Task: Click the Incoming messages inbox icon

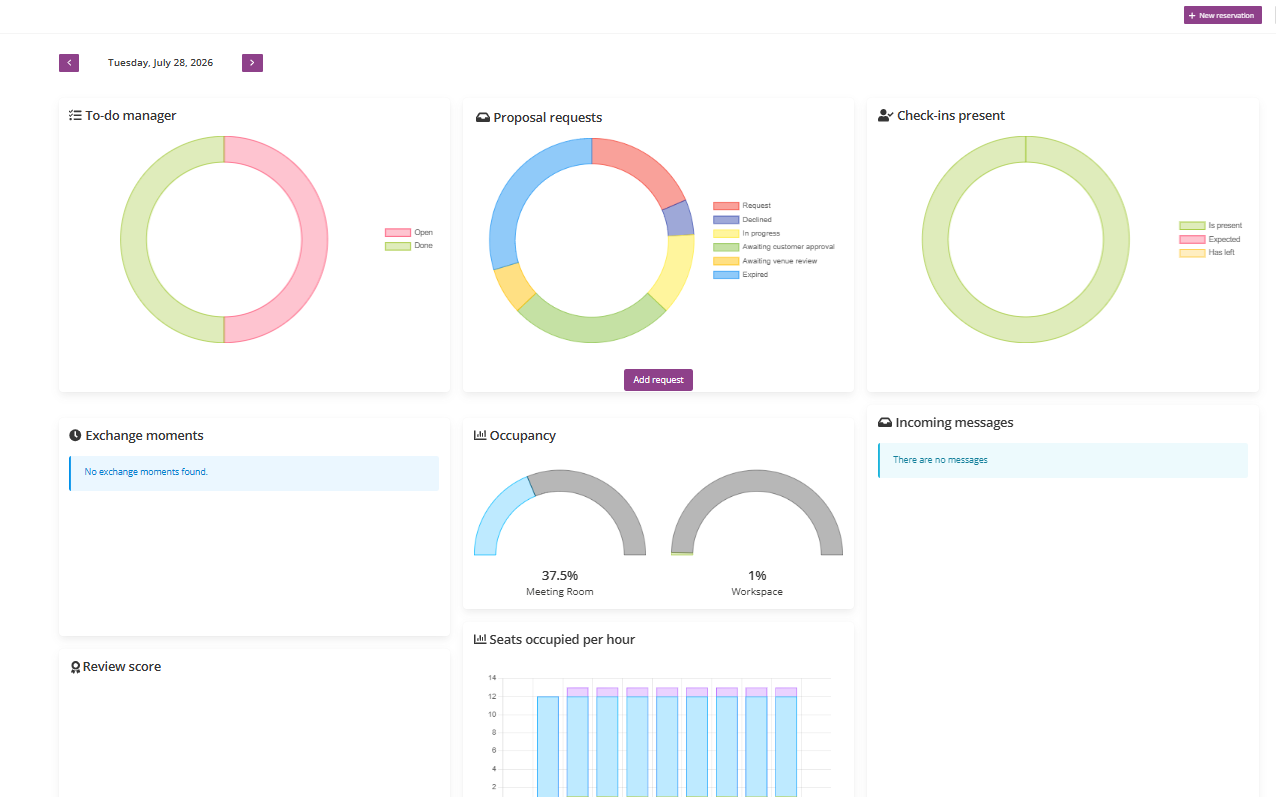Action: point(885,423)
